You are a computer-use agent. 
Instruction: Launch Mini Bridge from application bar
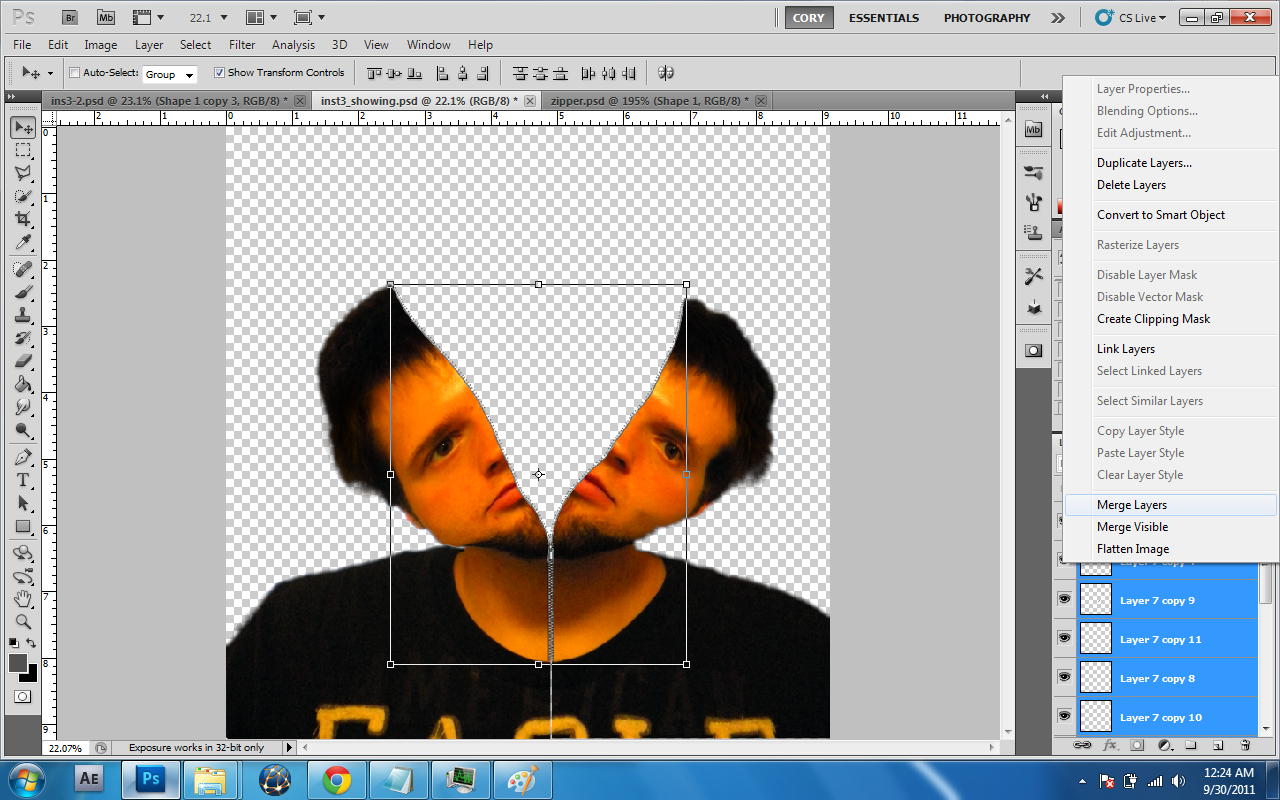[106, 18]
